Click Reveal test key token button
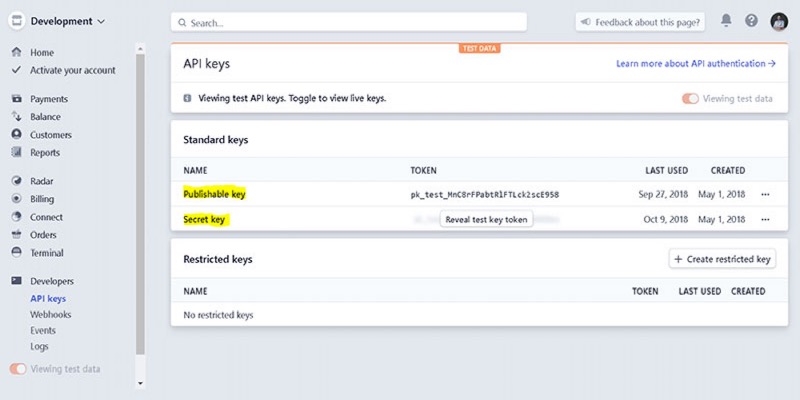800x400 pixels. click(486, 219)
